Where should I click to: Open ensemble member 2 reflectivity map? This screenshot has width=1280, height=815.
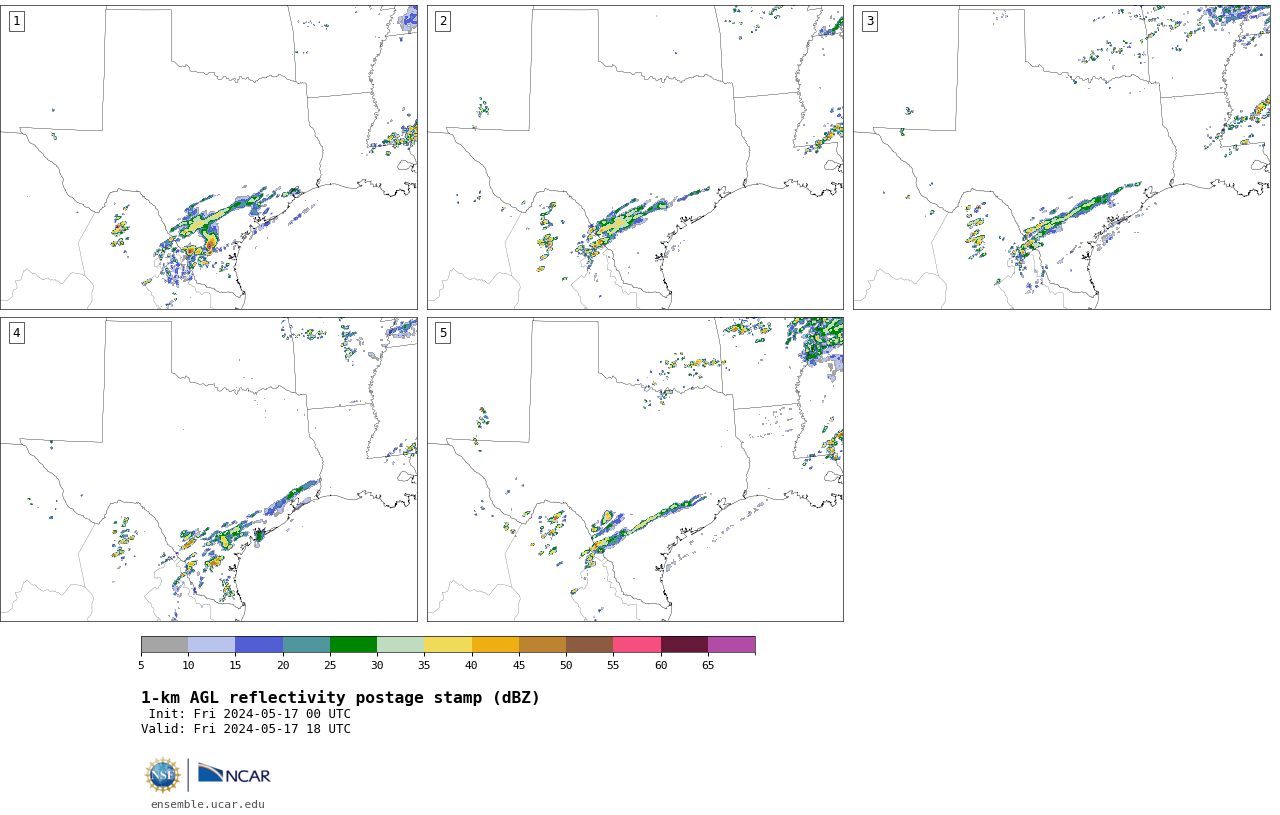635,157
